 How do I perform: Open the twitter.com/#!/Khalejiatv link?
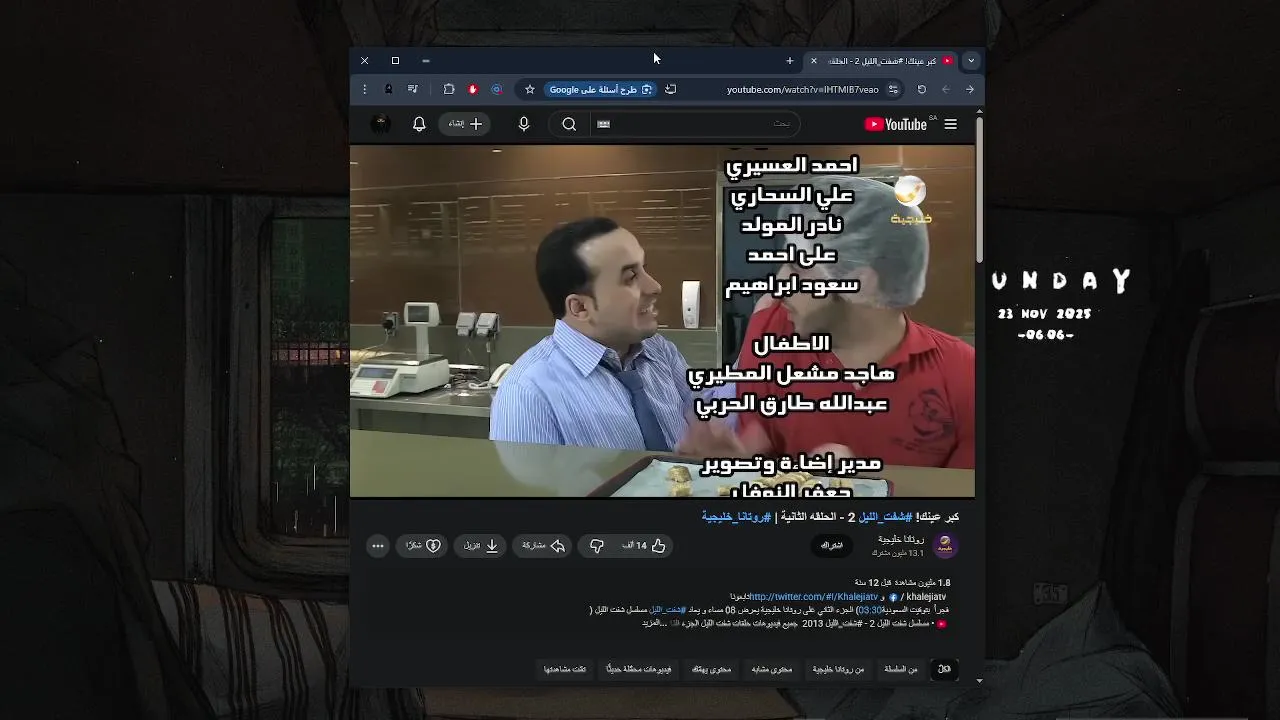tap(813, 597)
